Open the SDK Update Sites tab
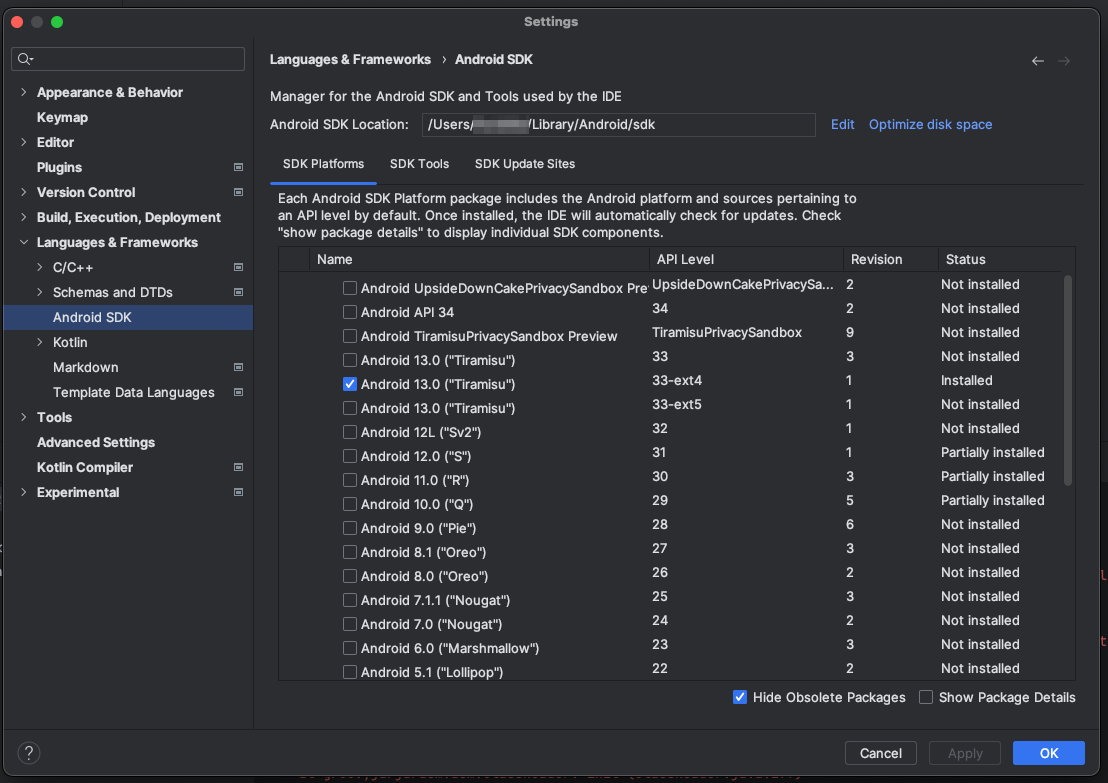 click(524, 164)
